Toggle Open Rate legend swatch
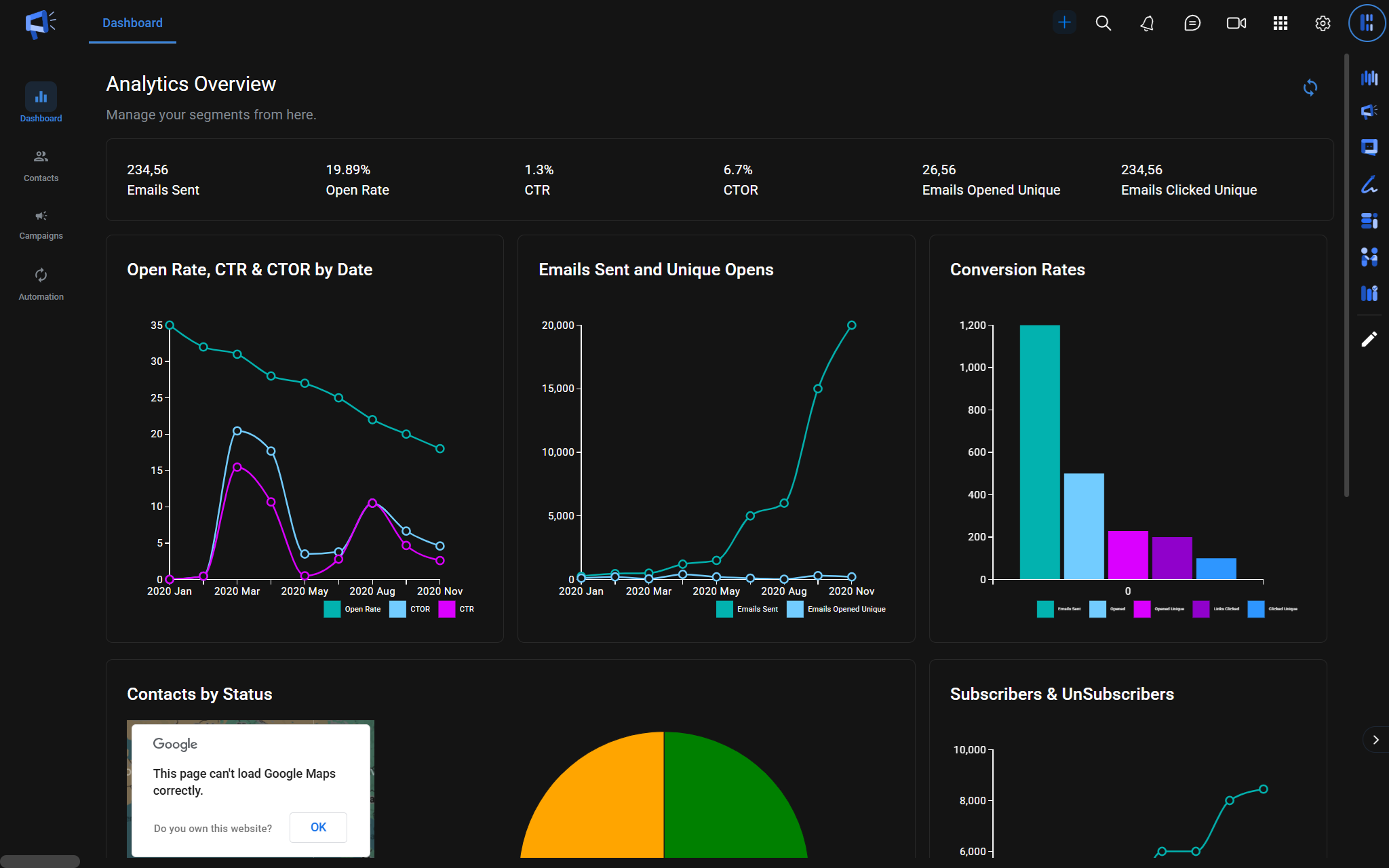 pyautogui.click(x=332, y=609)
